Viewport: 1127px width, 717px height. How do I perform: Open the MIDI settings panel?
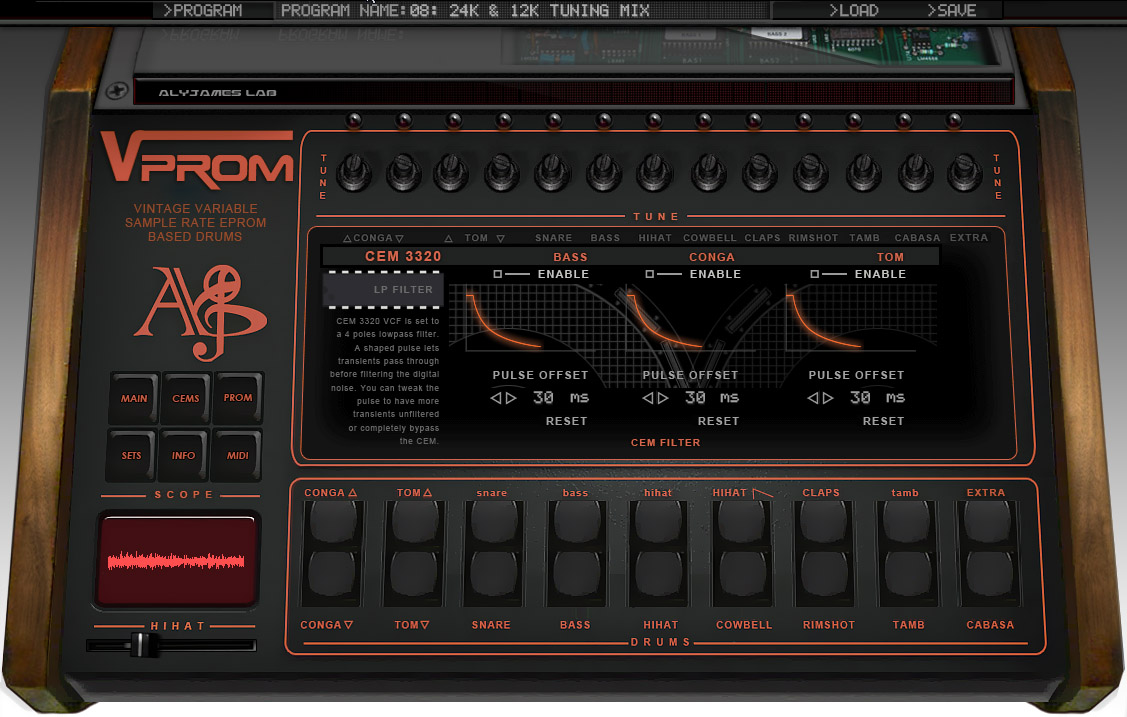coord(237,455)
